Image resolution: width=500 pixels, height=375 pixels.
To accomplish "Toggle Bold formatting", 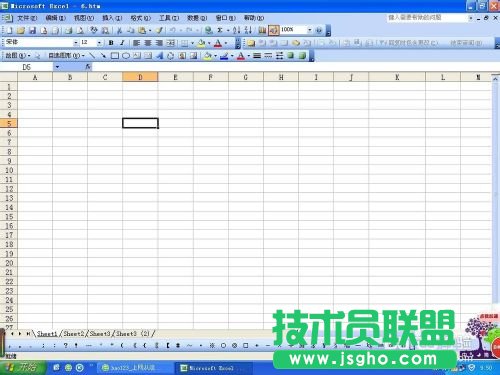I will point(111,43).
